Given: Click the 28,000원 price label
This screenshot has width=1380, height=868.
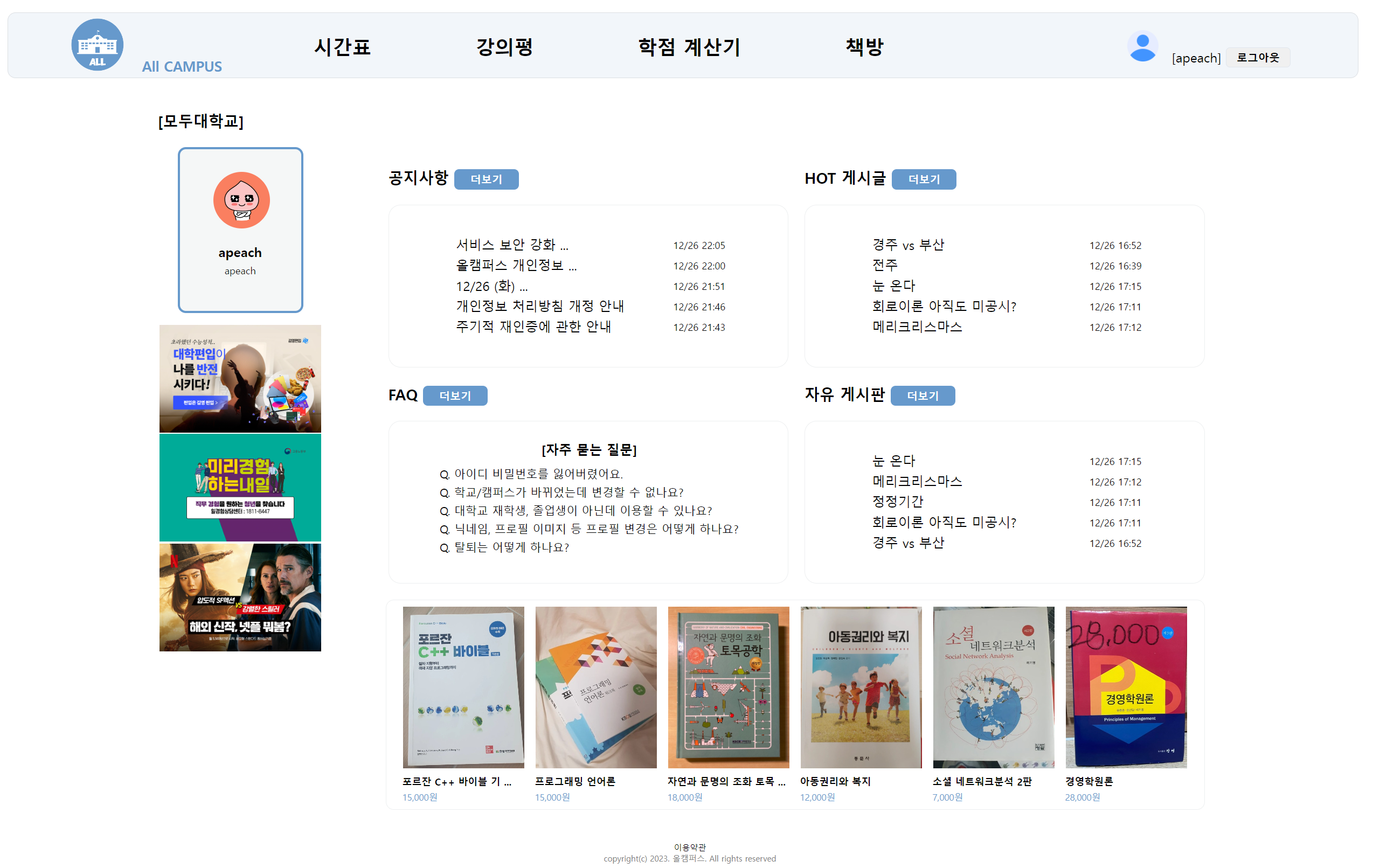Looking at the screenshot, I should (1083, 797).
